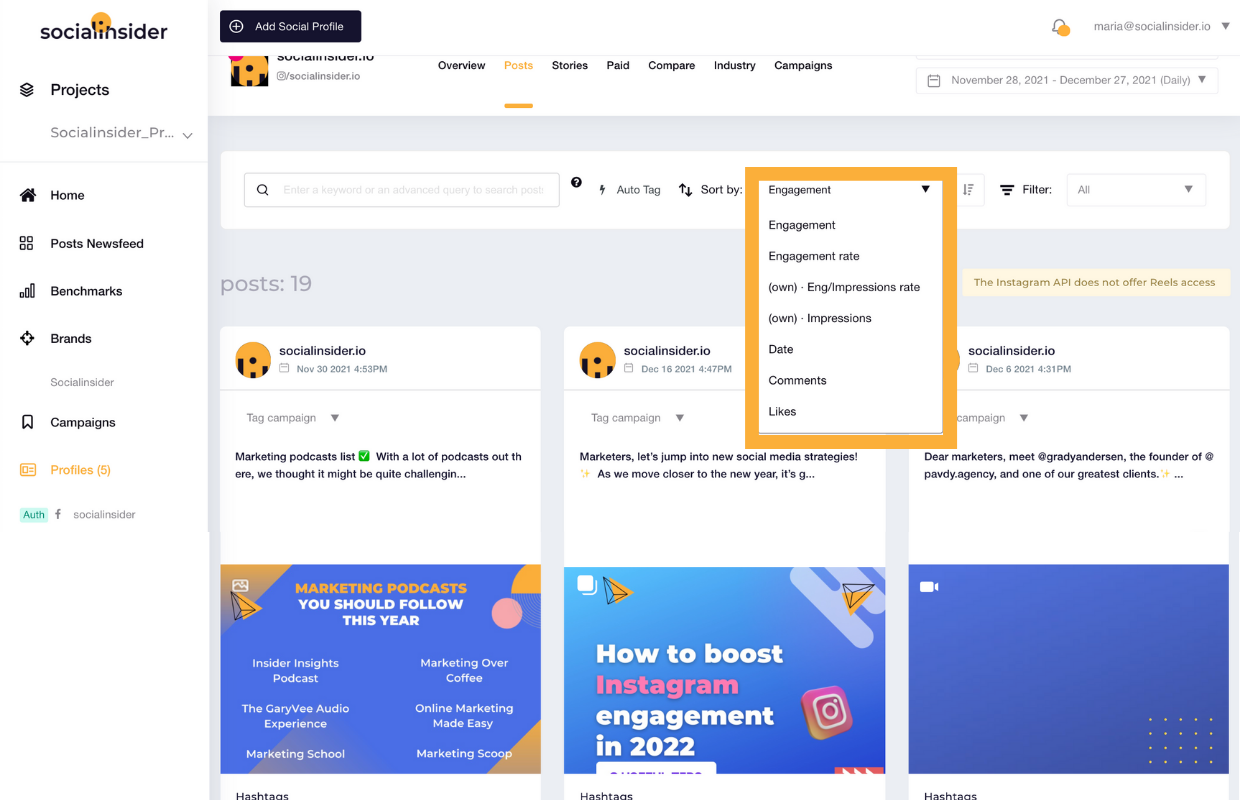Open Benchmarks in sidebar
This screenshot has height=800, width=1240.
[x=86, y=291]
